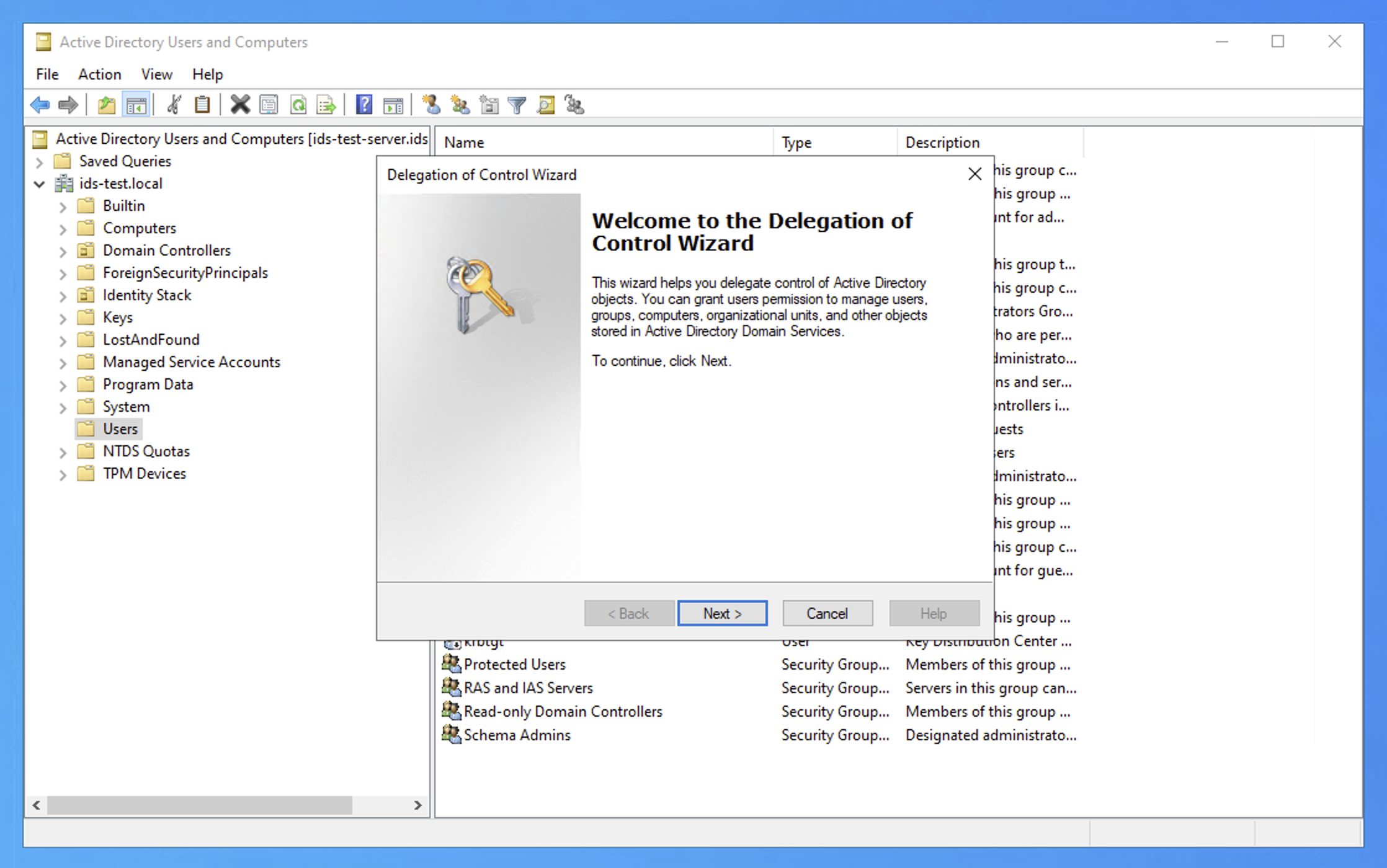Refresh the view with the green-arrow icon
The height and width of the screenshot is (868, 1387).
click(298, 105)
